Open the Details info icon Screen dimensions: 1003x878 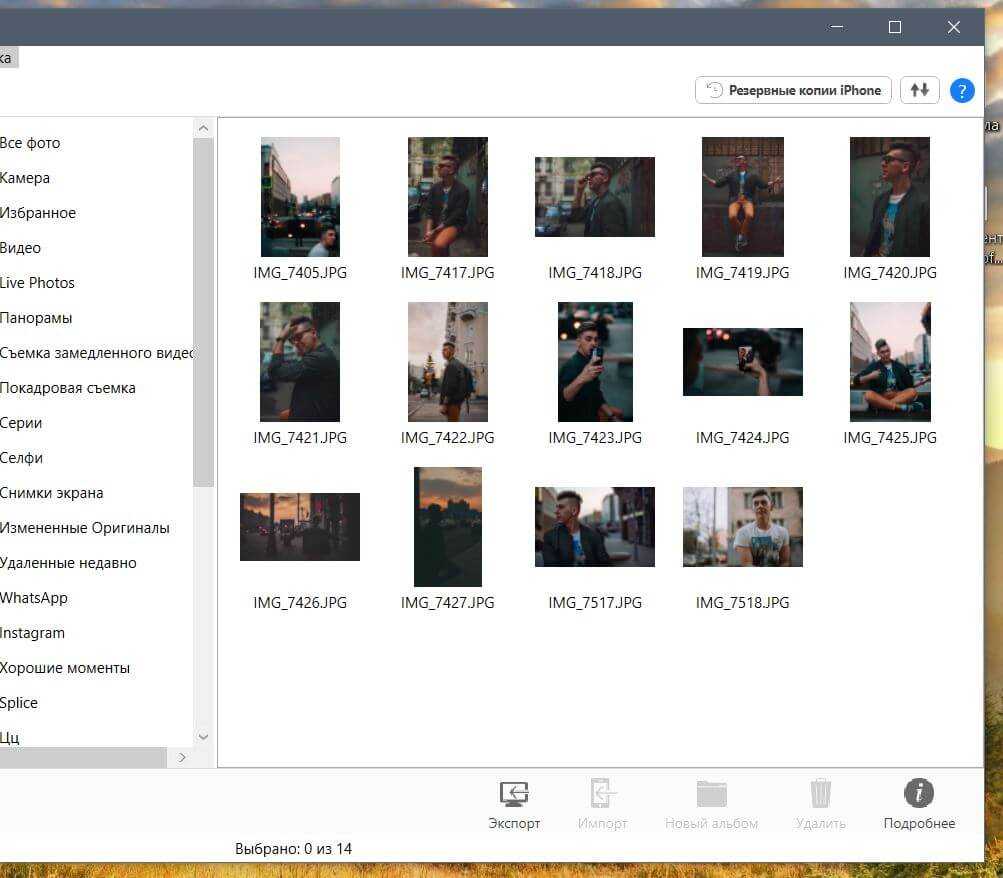[x=918, y=794]
